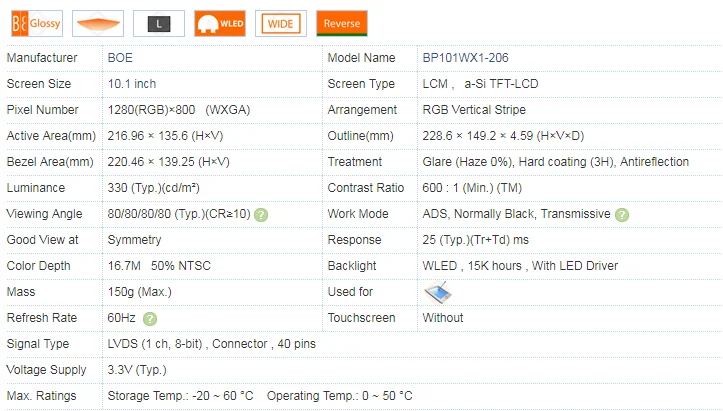Image resolution: width=723 pixels, height=411 pixels.
Task: Click the Response label
Action: pyautogui.click(x=354, y=240)
